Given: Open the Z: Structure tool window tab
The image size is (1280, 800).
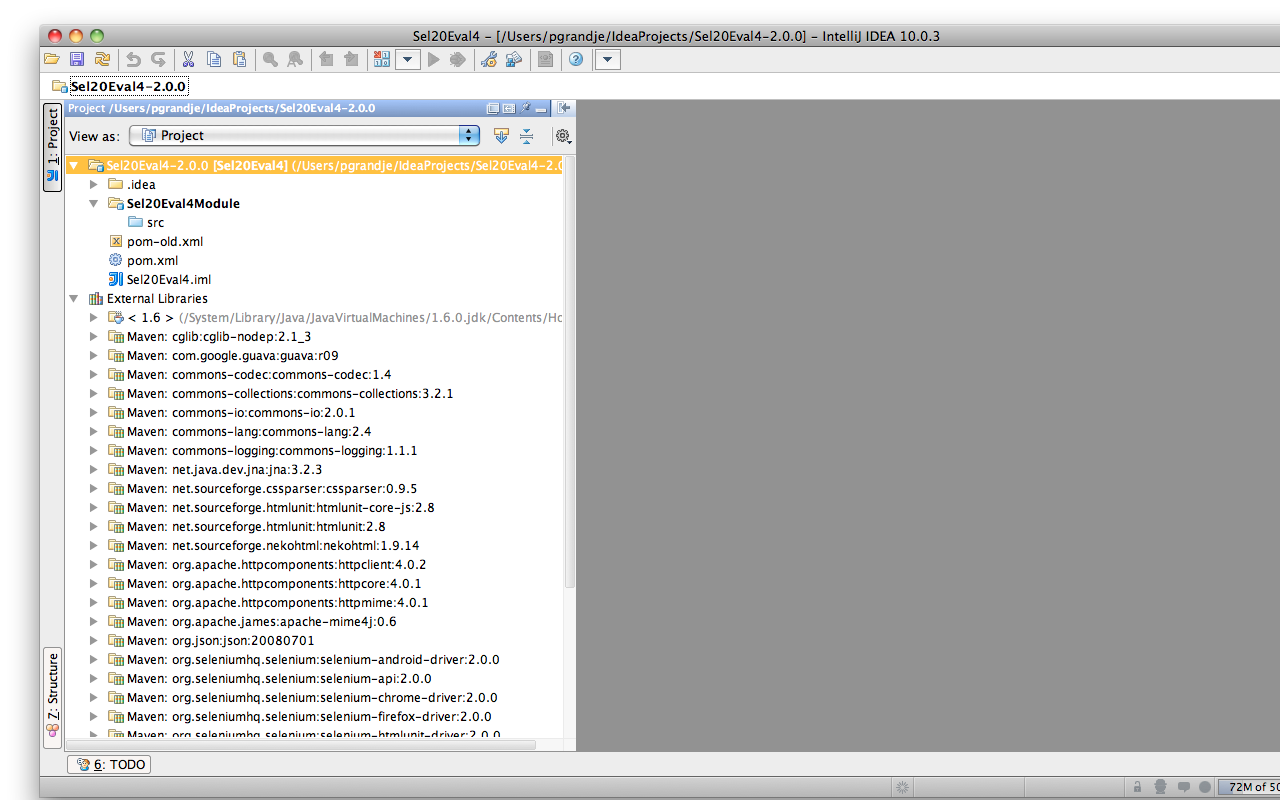Looking at the screenshot, I should click(53, 698).
